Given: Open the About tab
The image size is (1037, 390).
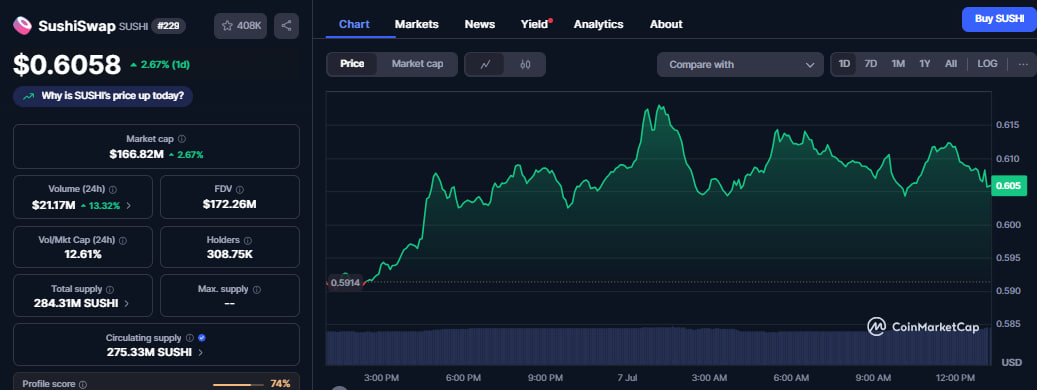Looking at the screenshot, I should pos(666,24).
